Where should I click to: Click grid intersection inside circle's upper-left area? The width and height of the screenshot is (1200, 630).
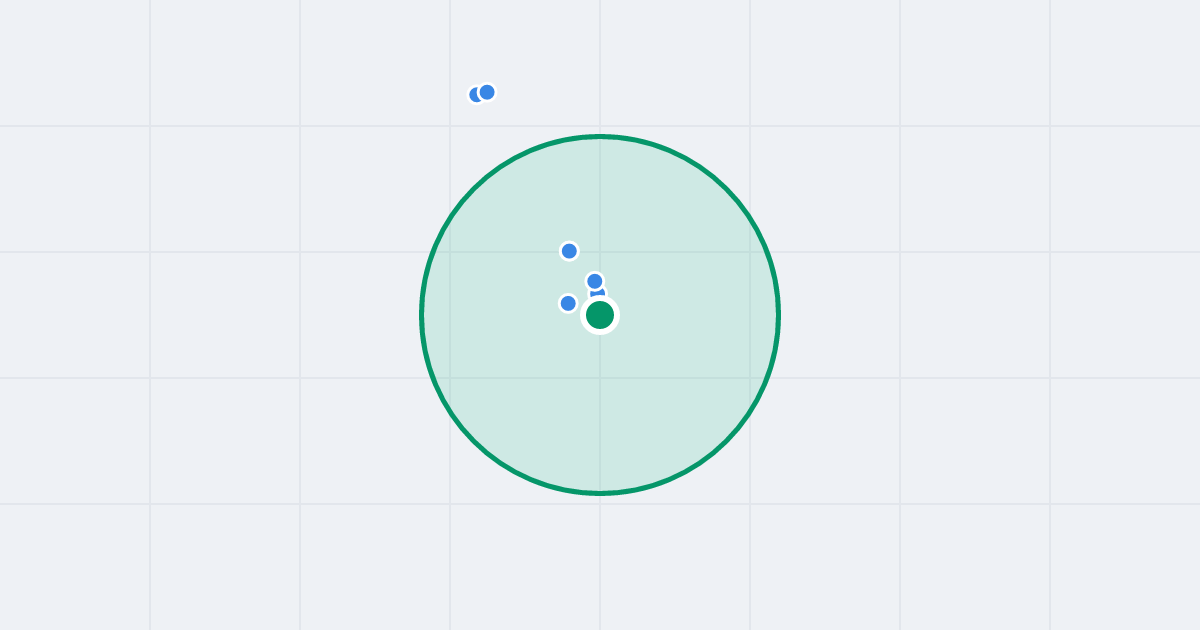click(450, 252)
